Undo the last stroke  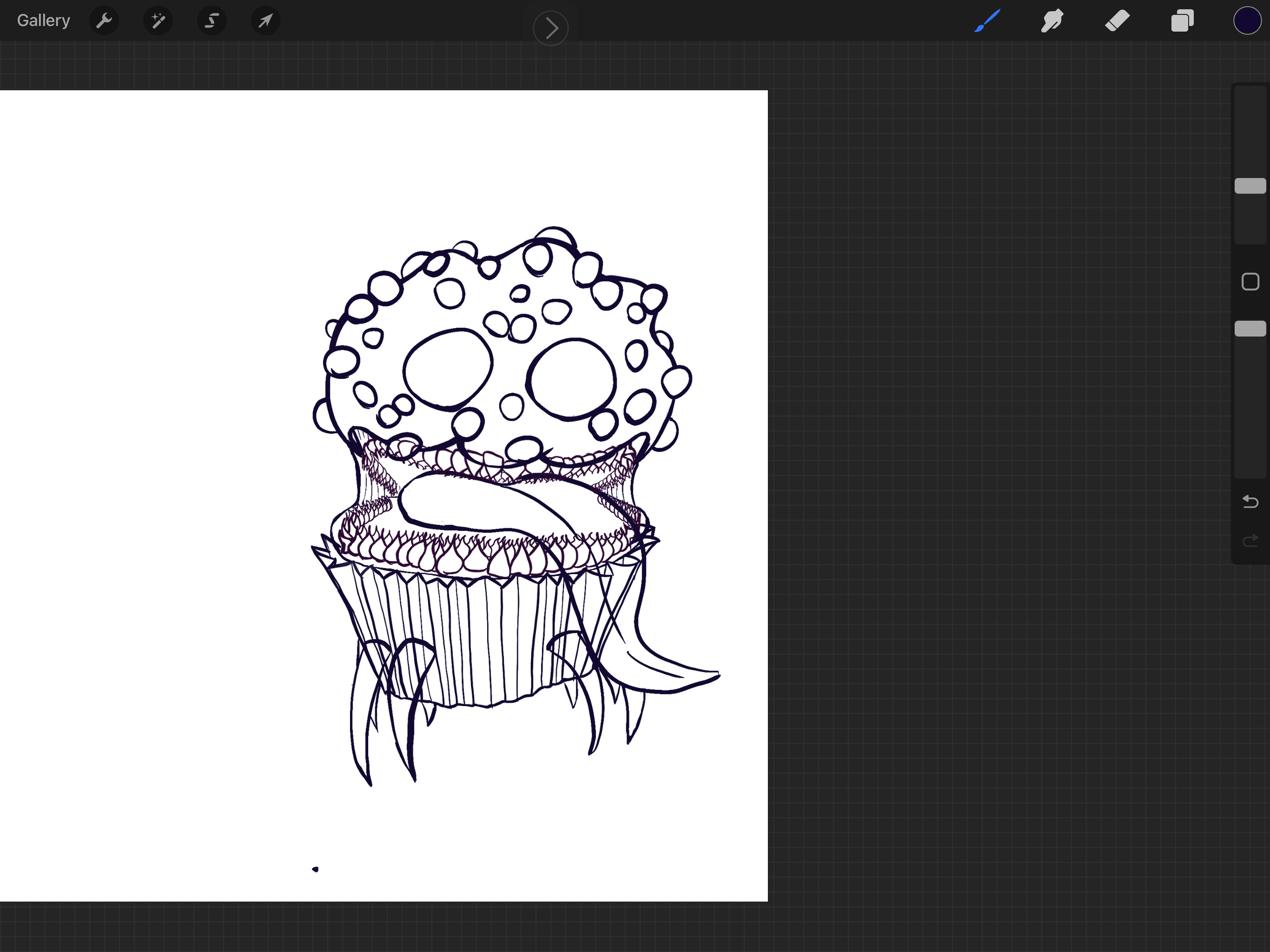[1250, 502]
